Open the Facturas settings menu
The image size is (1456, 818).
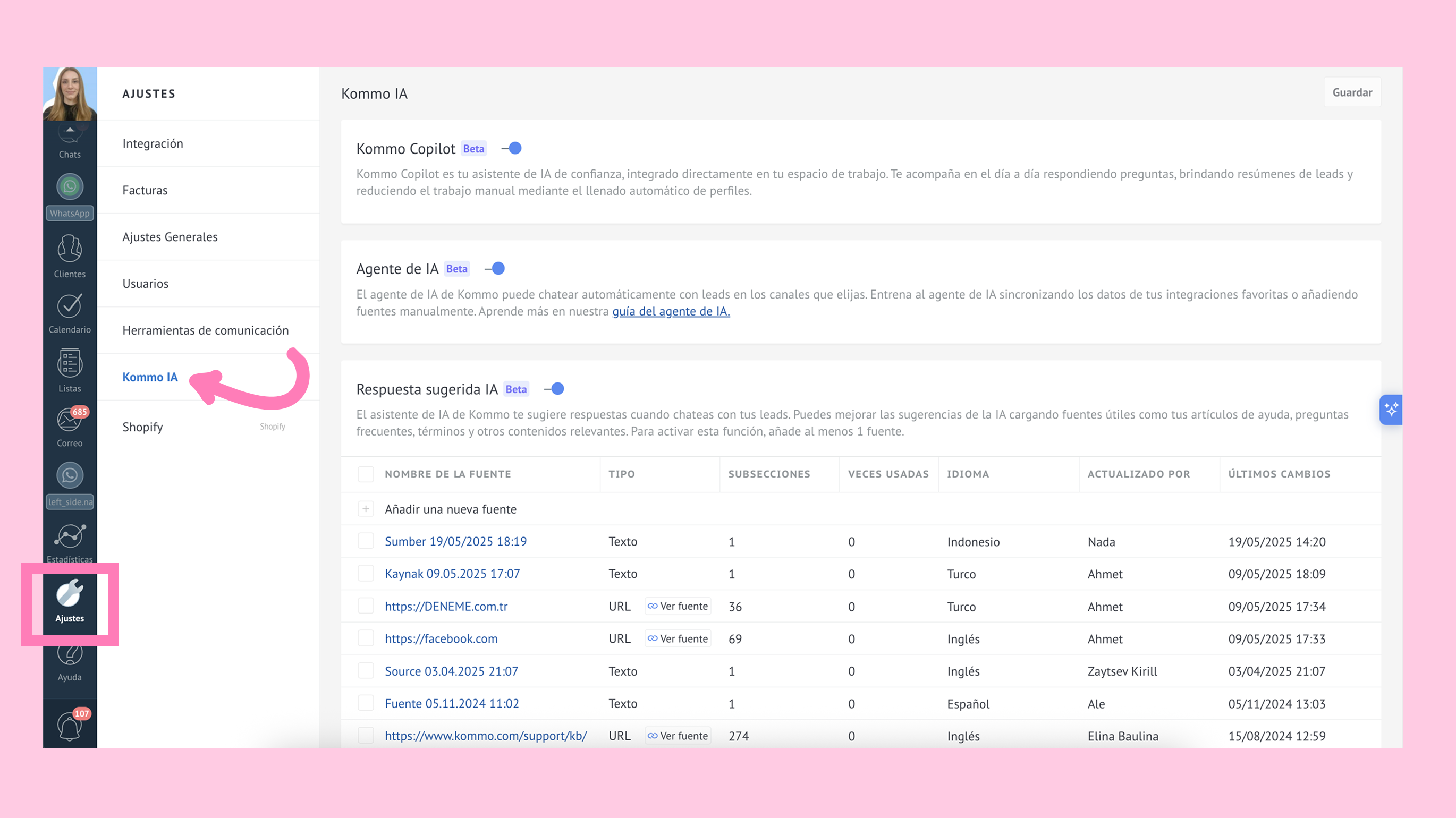pos(208,190)
